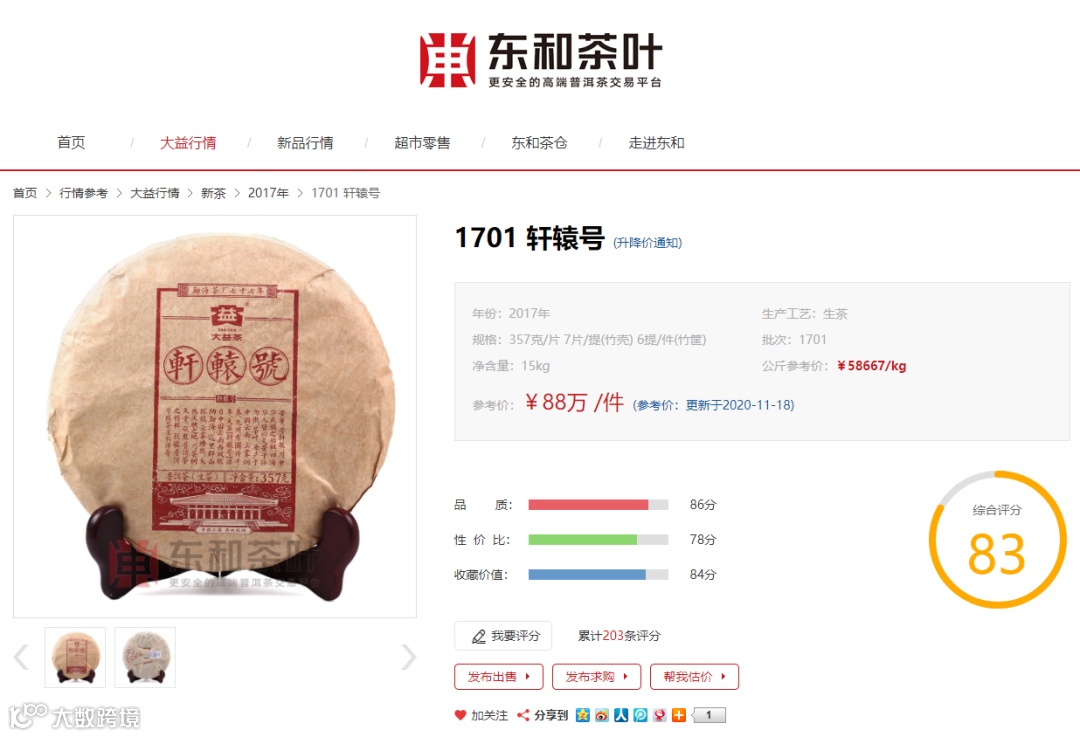Click the 升降价通知 link
The height and width of the screenshot is (737, 1080).
(x=647, y=242)
